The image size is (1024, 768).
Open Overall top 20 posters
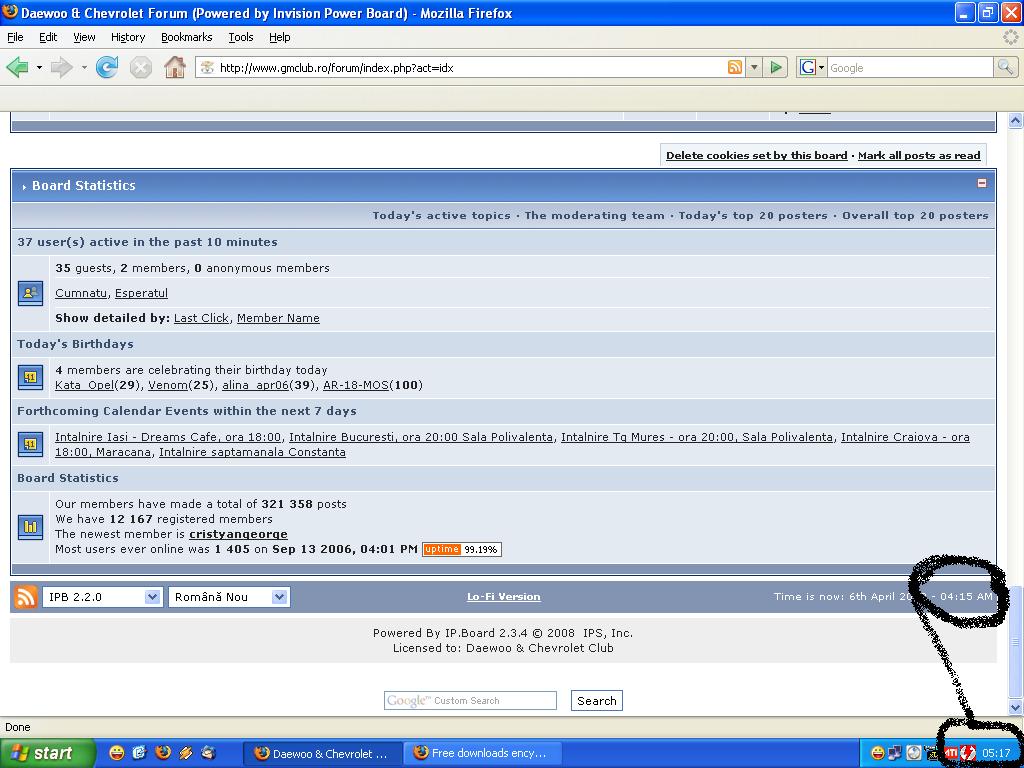(x=915, y=216)
